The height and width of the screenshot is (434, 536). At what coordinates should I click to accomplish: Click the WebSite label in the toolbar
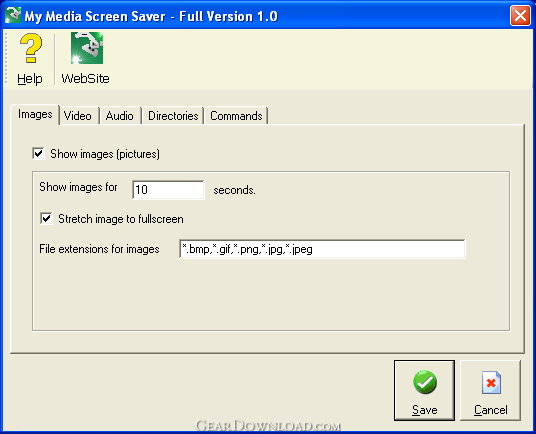coord(85,79)
